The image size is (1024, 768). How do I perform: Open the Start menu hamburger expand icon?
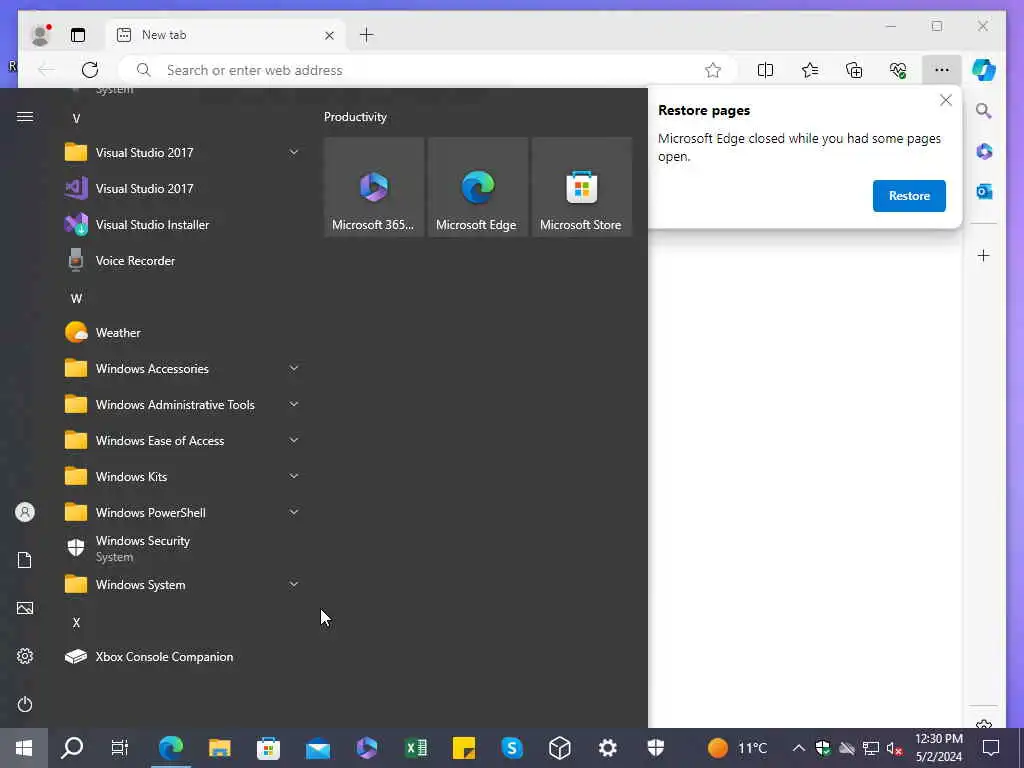click(25, 117)
